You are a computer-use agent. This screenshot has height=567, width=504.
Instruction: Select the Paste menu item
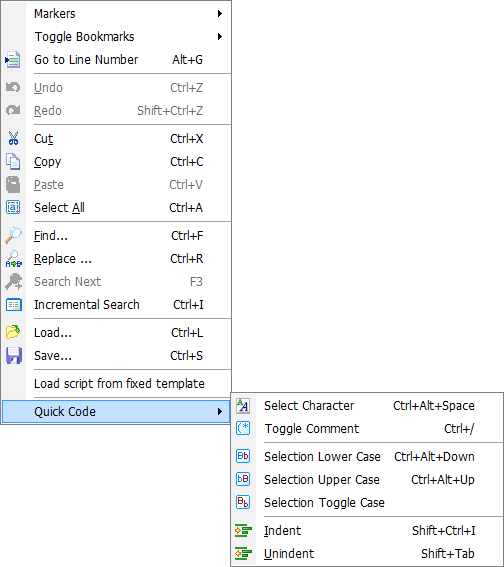click(x=116, y=184)
